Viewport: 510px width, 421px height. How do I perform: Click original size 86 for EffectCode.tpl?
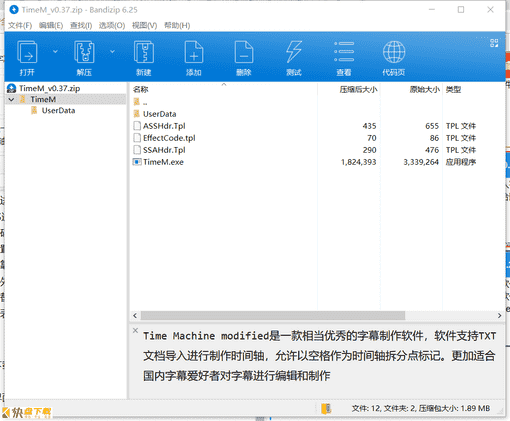434,138
